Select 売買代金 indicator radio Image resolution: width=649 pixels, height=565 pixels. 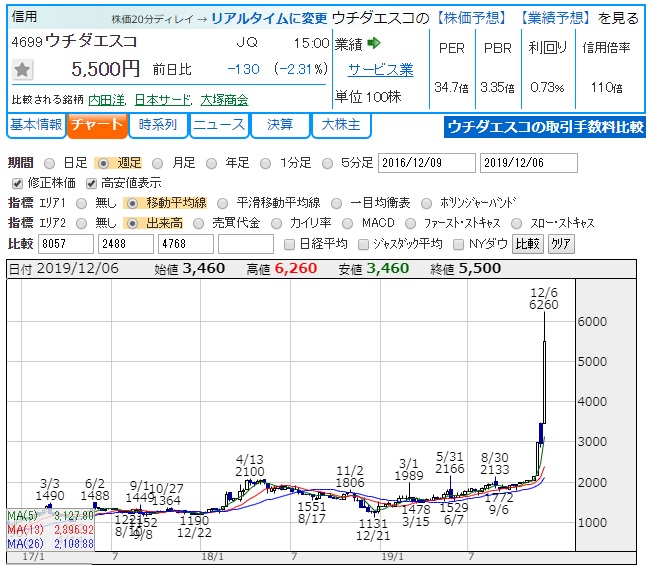pyautogui.click(x=199, y=224)
